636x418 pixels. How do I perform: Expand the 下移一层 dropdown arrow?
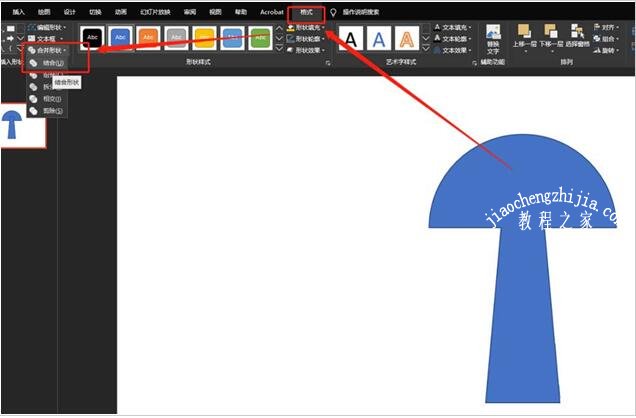(x=551, y=51)
